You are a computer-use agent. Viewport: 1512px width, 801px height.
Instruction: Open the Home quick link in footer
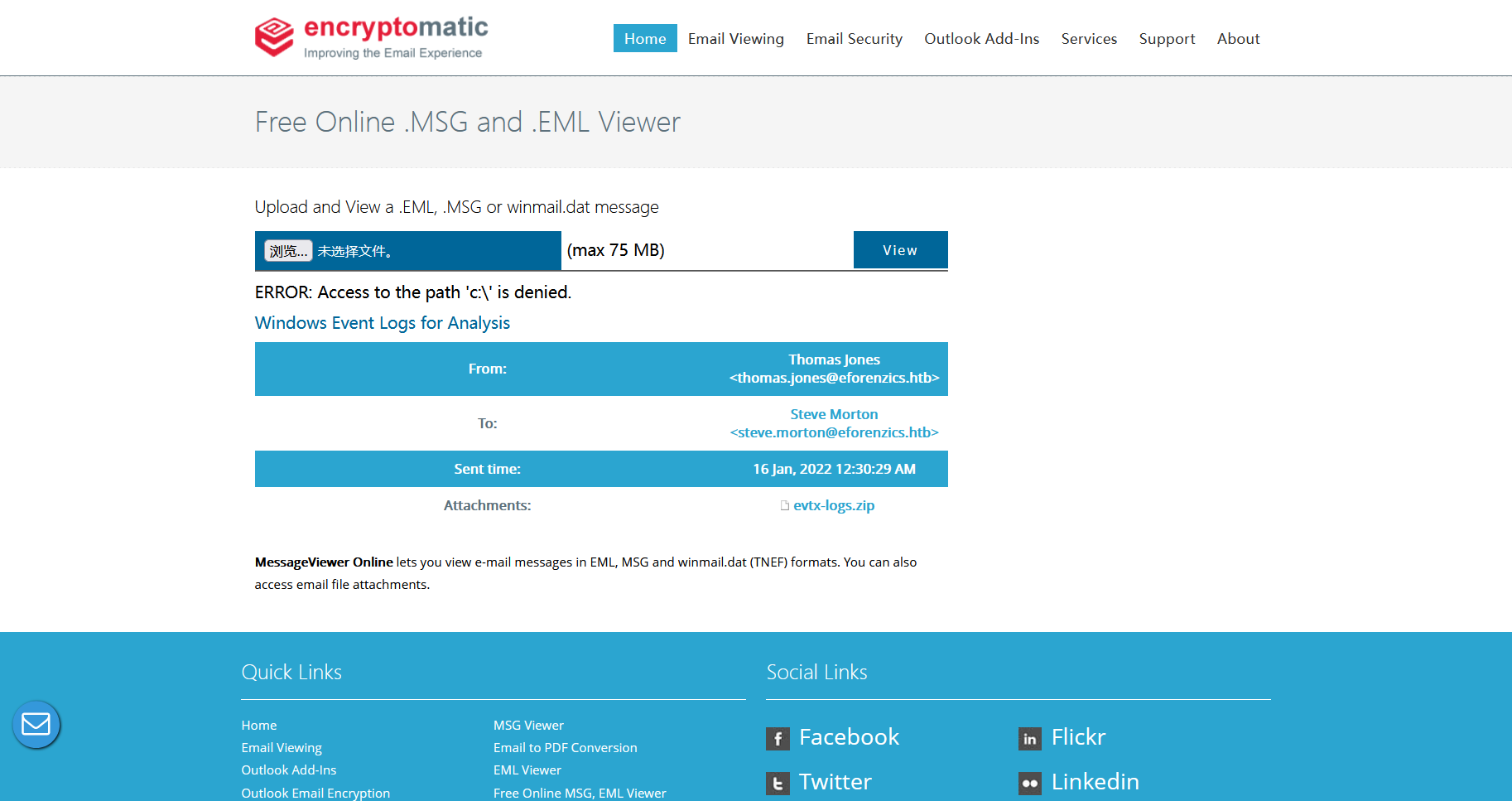259,725
